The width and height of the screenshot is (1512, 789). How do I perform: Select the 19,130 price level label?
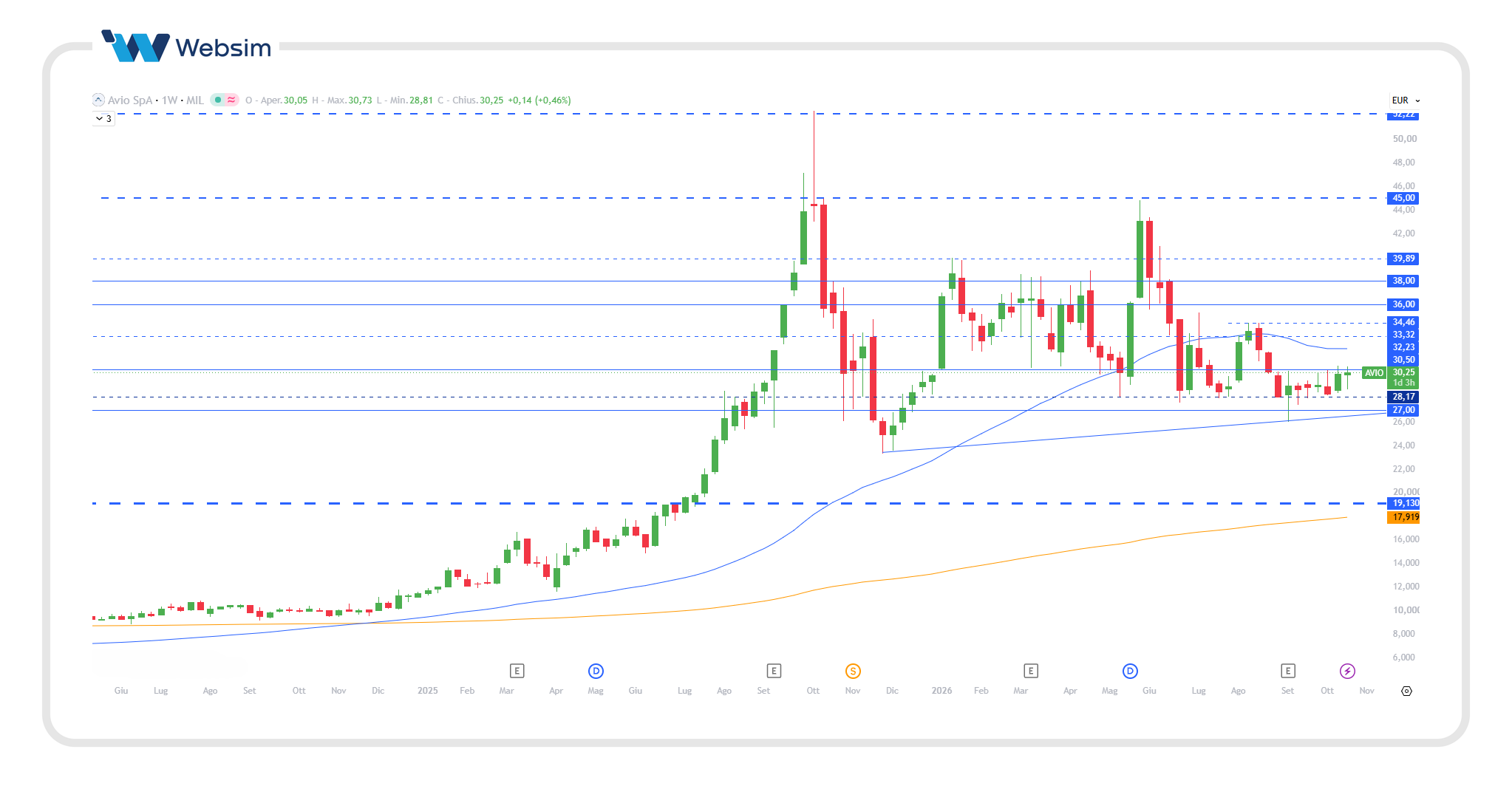click(x=1404, y=503)
